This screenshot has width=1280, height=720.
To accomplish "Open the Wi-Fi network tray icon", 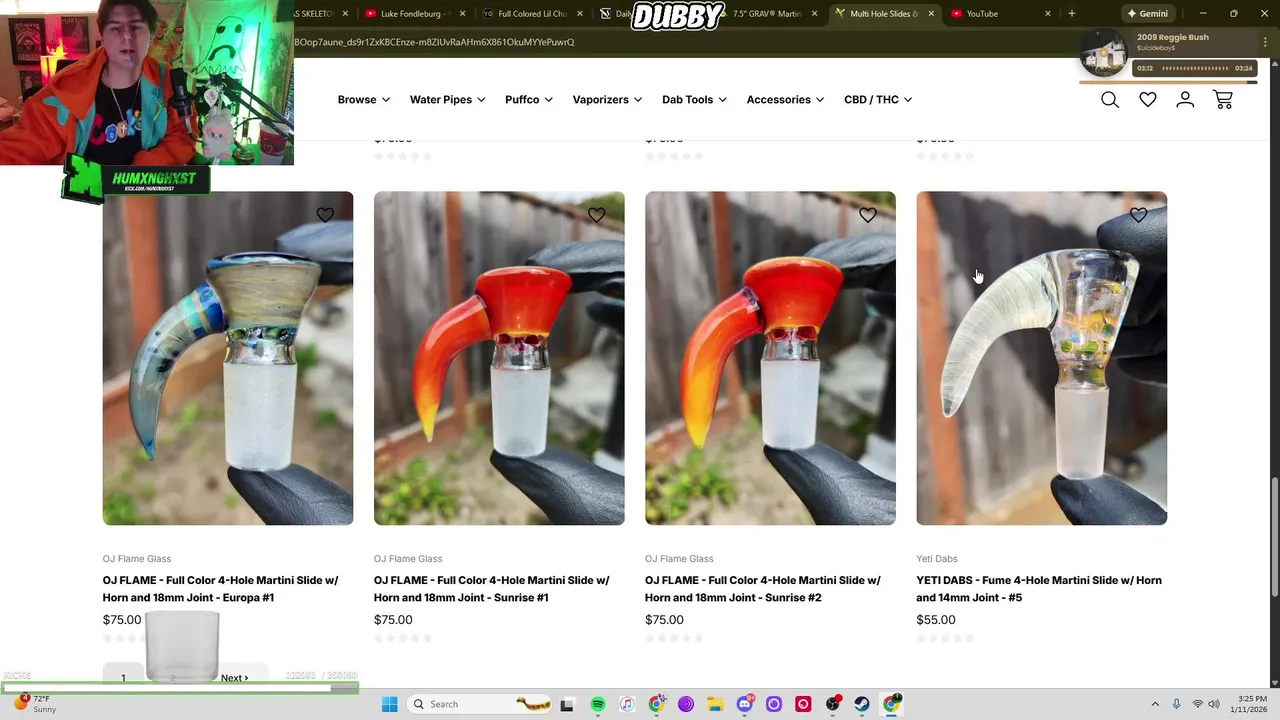I will 1197,704.
